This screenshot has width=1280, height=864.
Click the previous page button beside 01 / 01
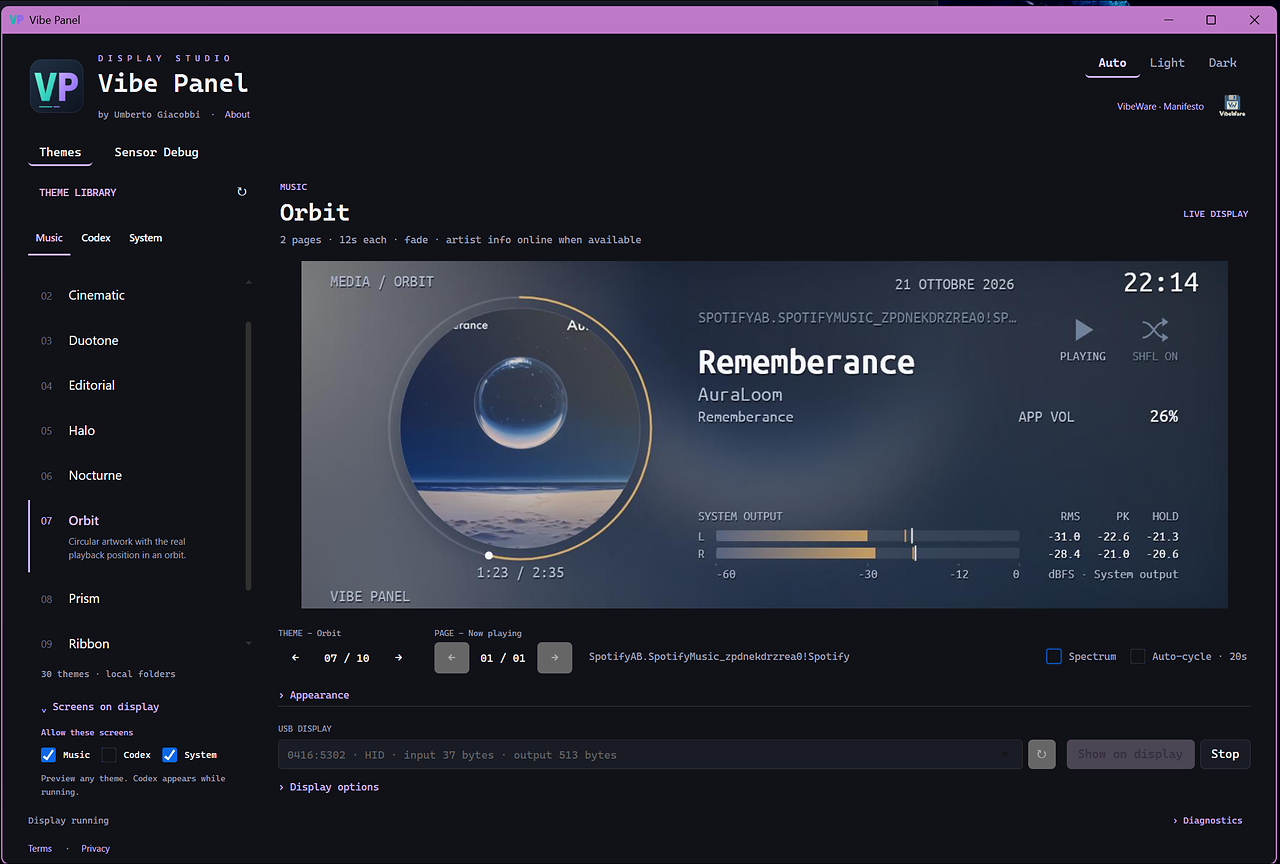pos(451,658)
